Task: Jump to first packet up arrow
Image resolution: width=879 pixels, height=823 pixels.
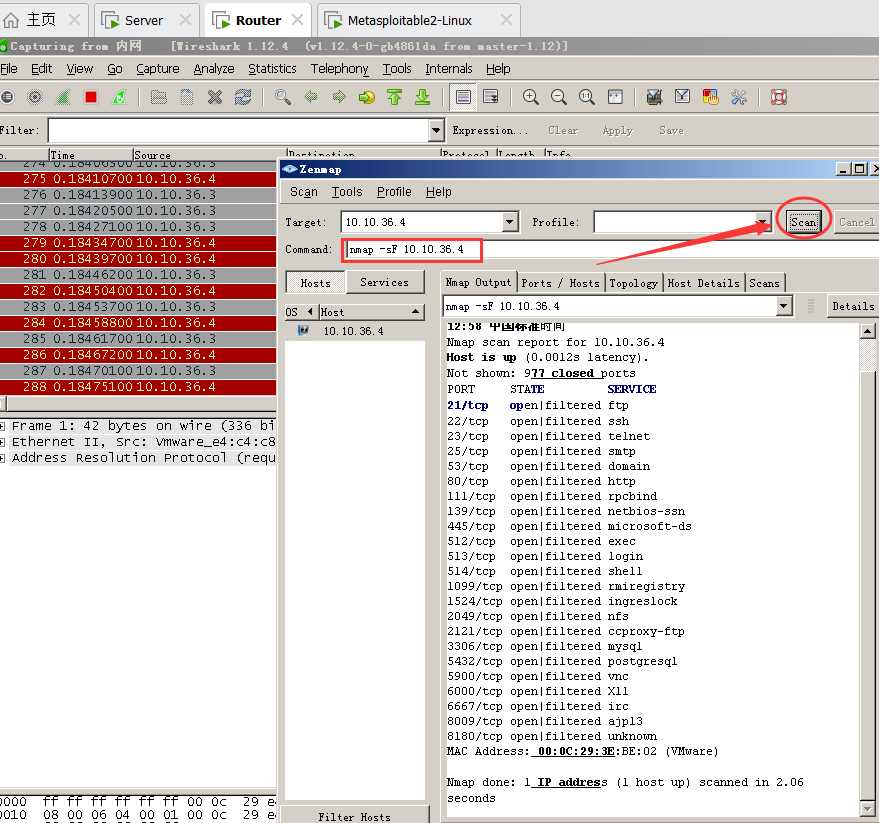Action: point(395,97)
